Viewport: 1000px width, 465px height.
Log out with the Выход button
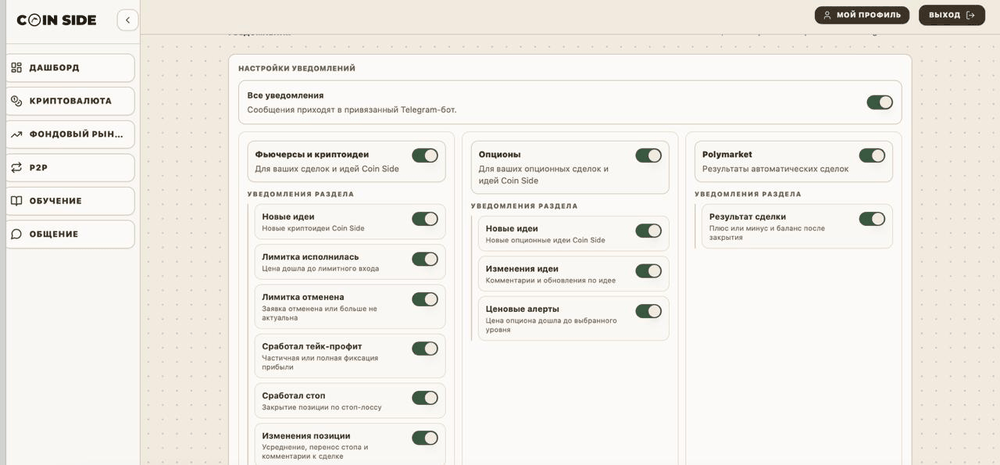click(x=952, y=15)
